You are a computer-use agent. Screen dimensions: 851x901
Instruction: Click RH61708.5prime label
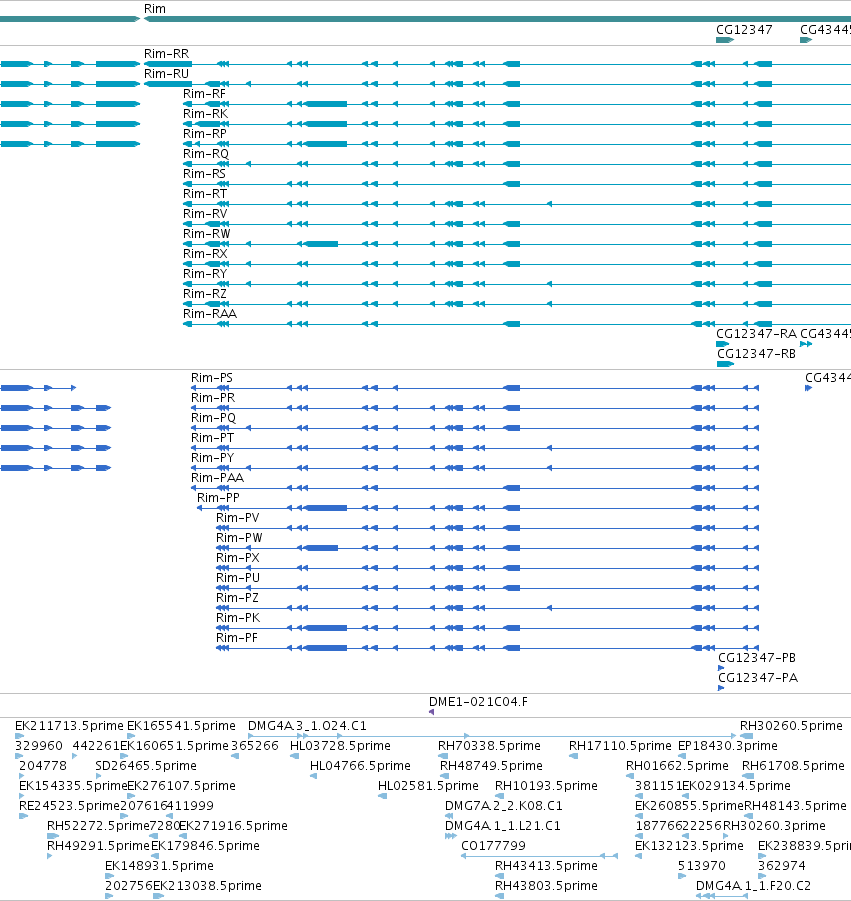coord(793,766)
